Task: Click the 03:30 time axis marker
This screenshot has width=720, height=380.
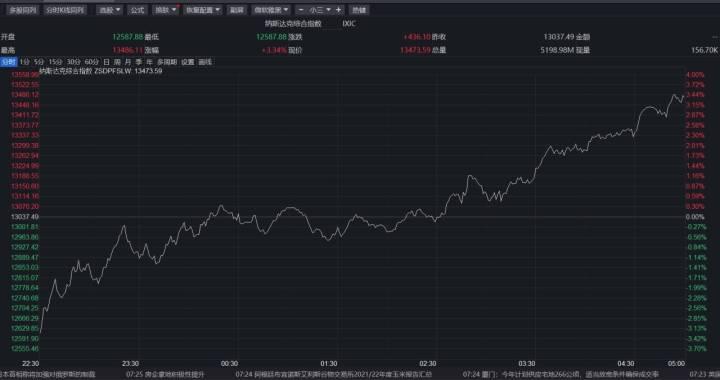Action: pyautogui.click(x=527, y=363)
